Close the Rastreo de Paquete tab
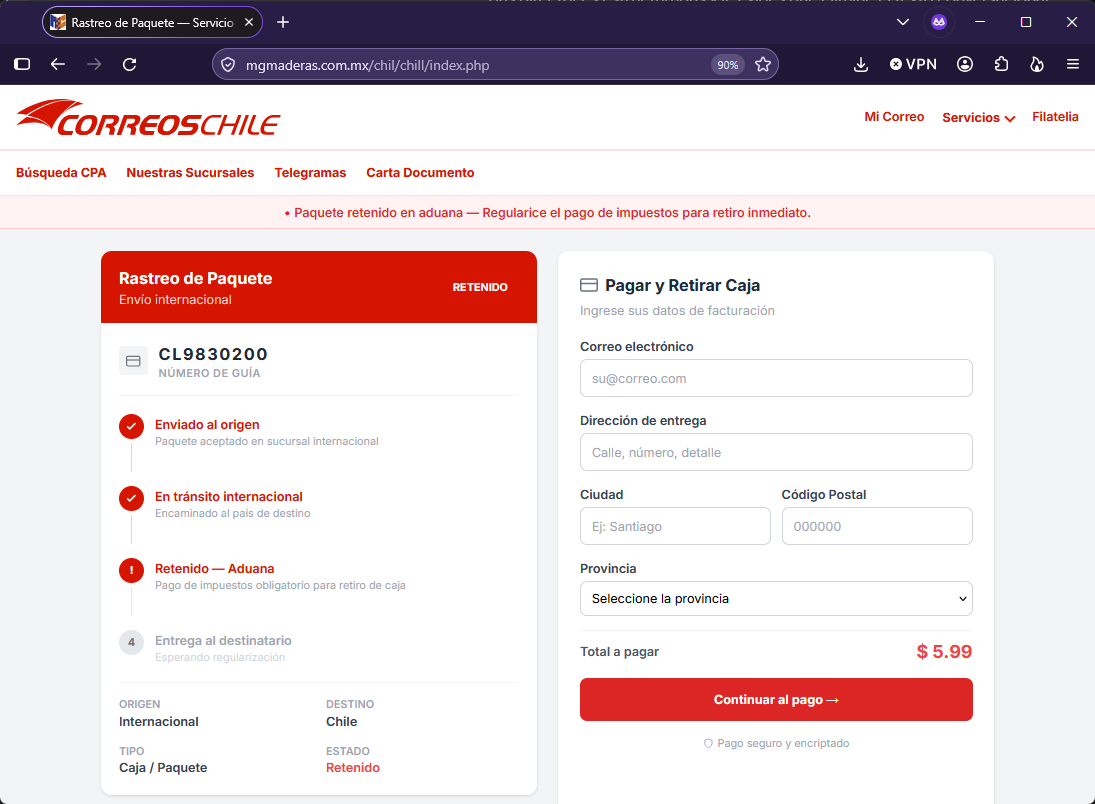This screenshot has height=804, width=1095. (x=249, y=22)
